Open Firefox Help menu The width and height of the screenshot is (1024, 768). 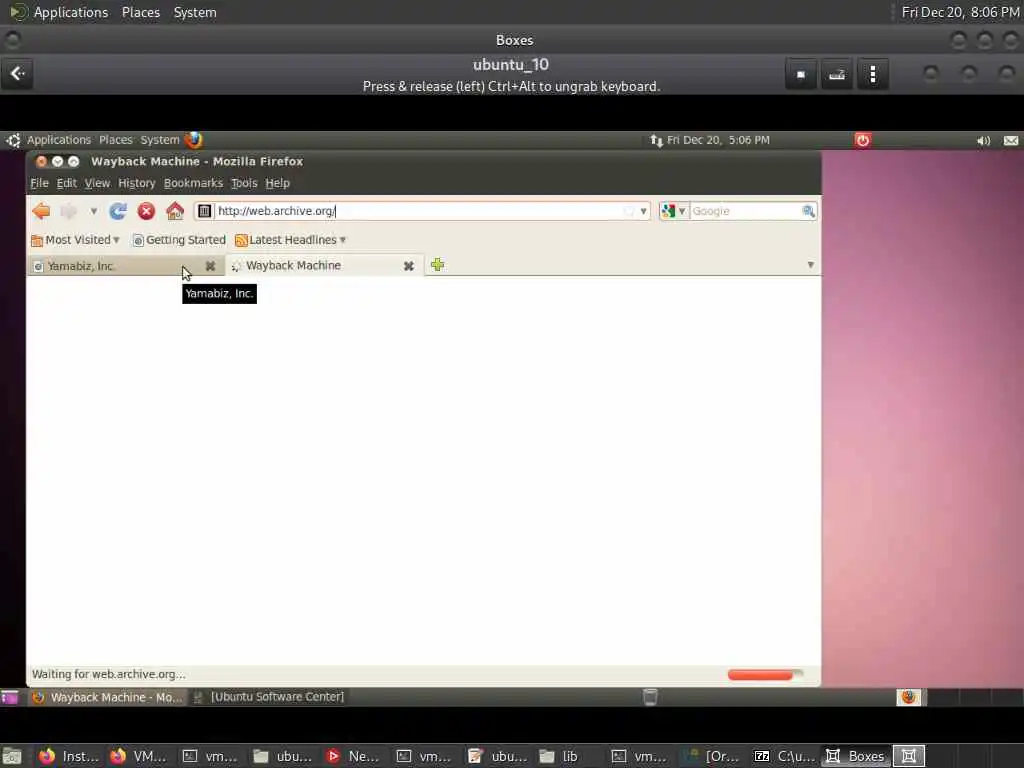(278, 184)
